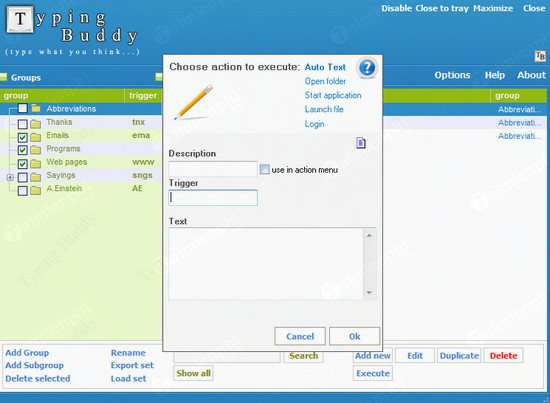Viewport: 550px width, 403px height.
Task: Click the Web pages folder icon
Action: 35,163
